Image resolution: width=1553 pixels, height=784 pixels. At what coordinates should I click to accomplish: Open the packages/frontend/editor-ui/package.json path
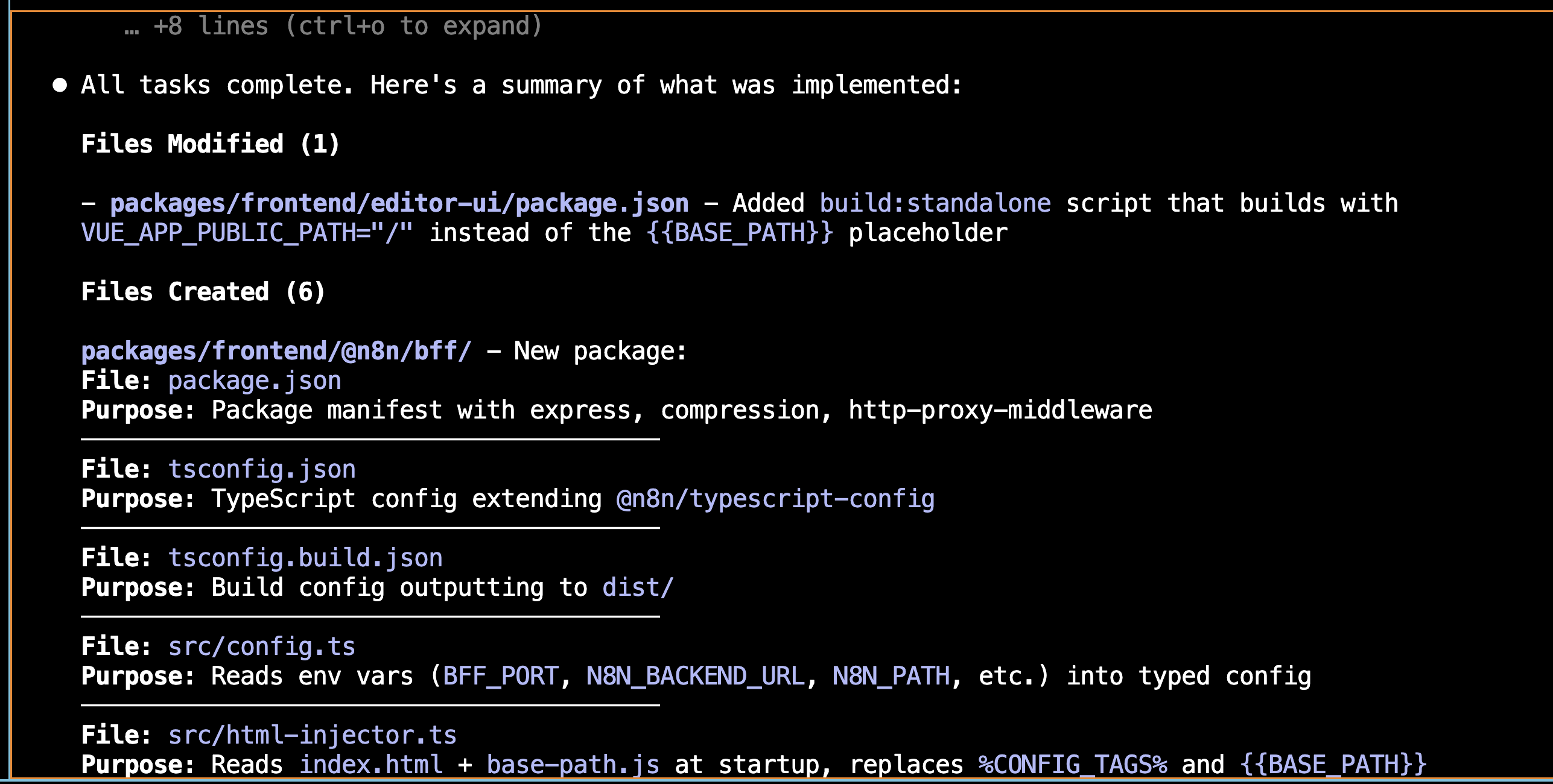pos(399,203)
